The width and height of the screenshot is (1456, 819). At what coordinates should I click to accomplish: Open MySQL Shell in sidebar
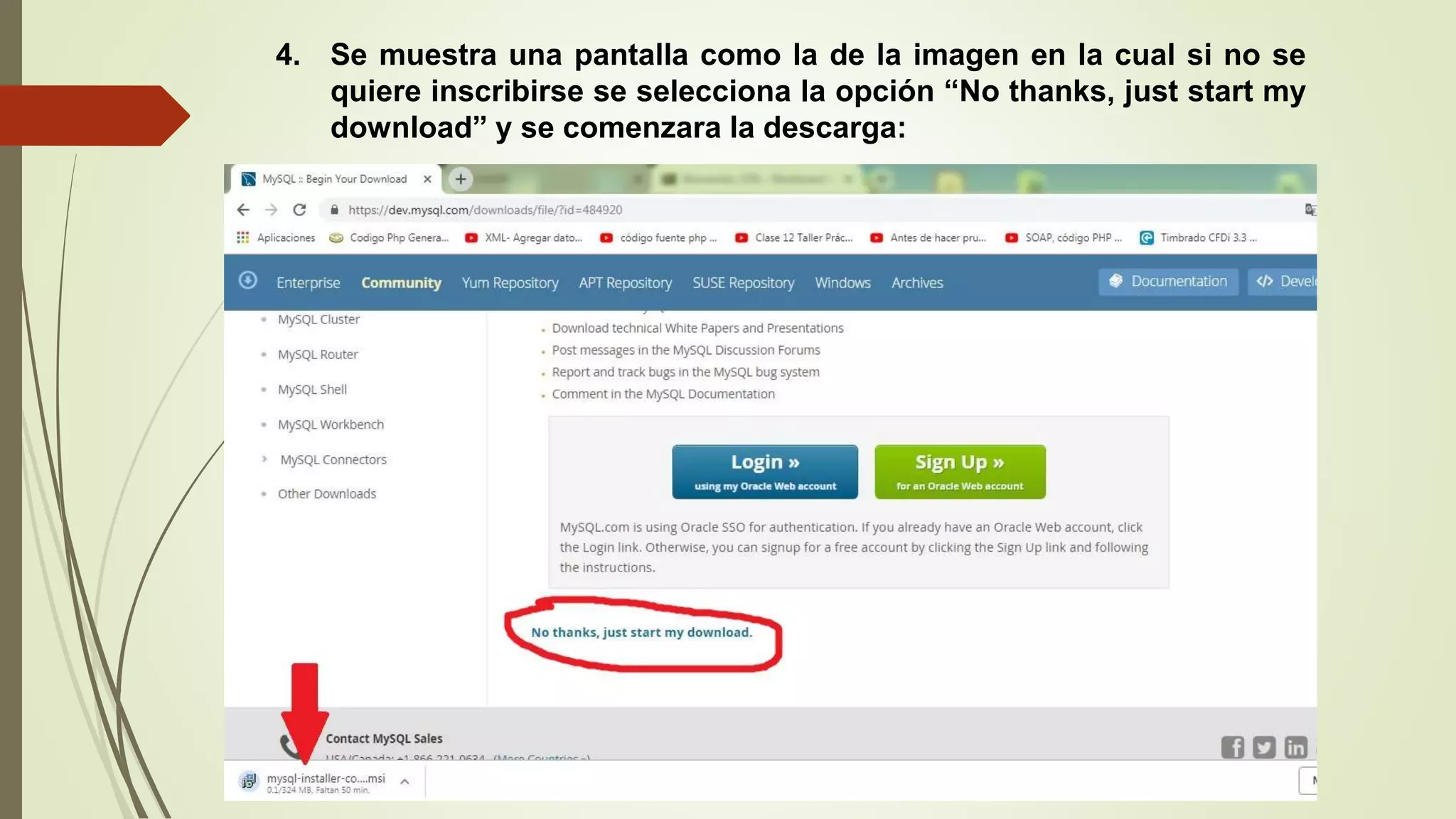point(312,390)
